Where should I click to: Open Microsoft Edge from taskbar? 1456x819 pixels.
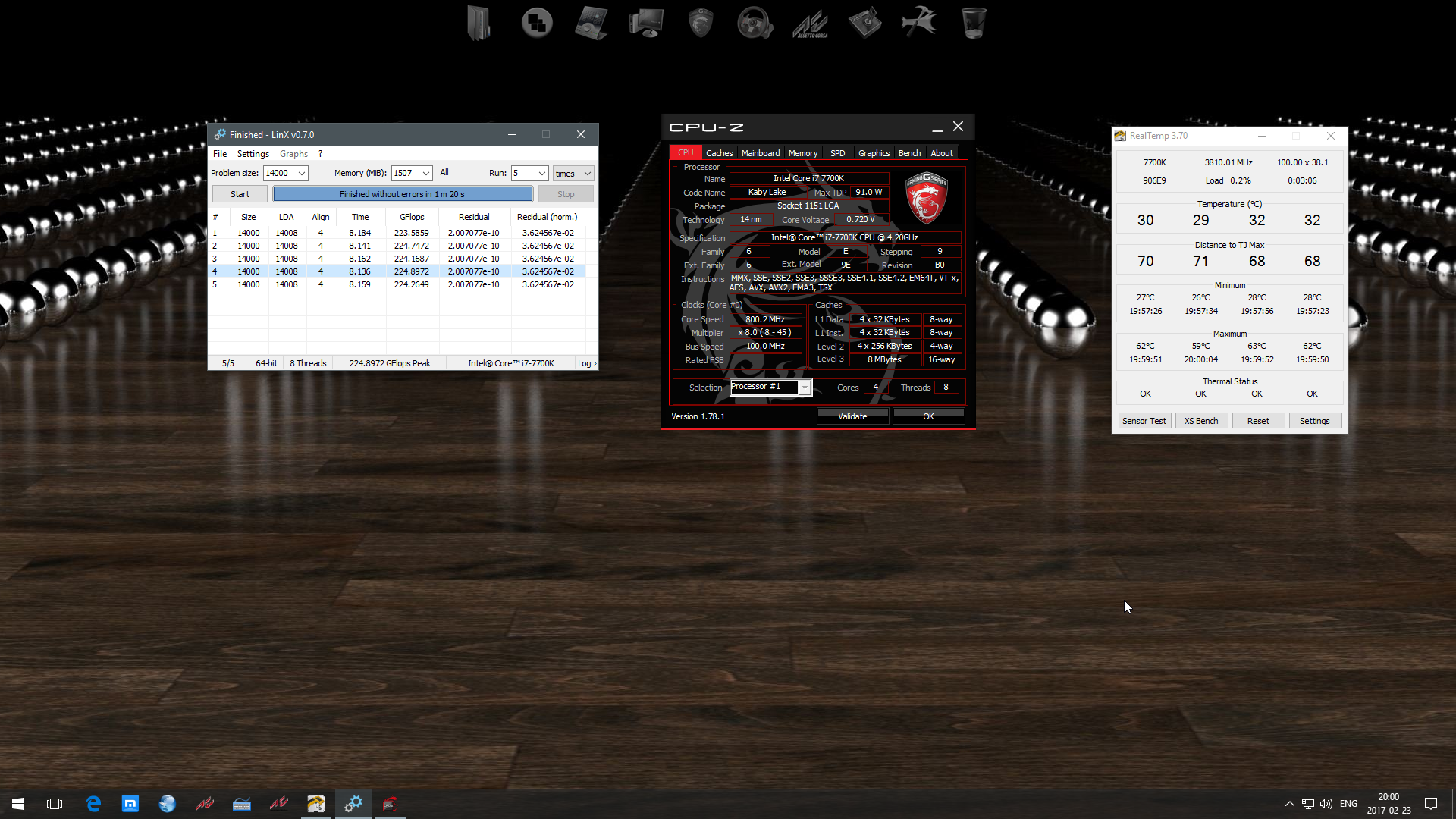[93, 804]
